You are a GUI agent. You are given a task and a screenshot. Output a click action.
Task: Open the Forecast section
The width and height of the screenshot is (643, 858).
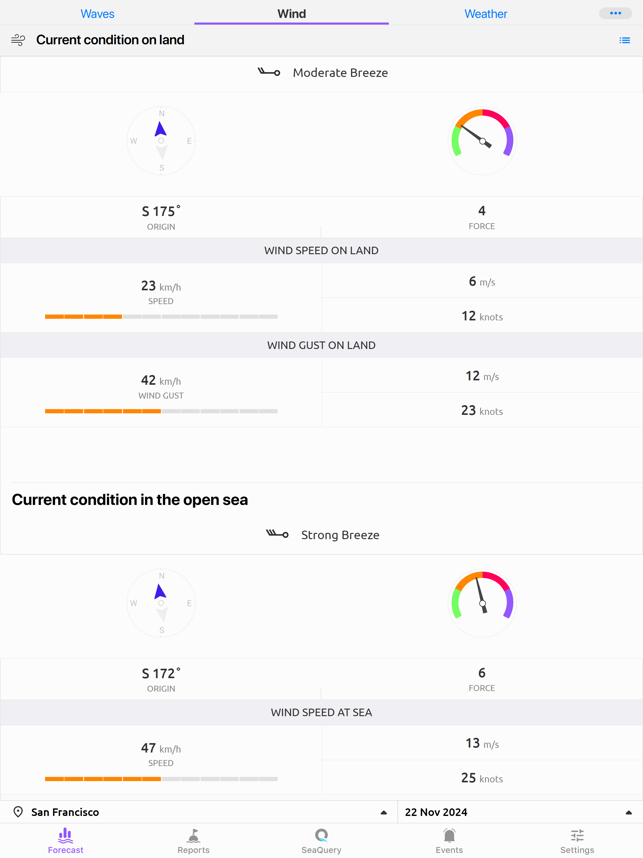pos(65,841)
